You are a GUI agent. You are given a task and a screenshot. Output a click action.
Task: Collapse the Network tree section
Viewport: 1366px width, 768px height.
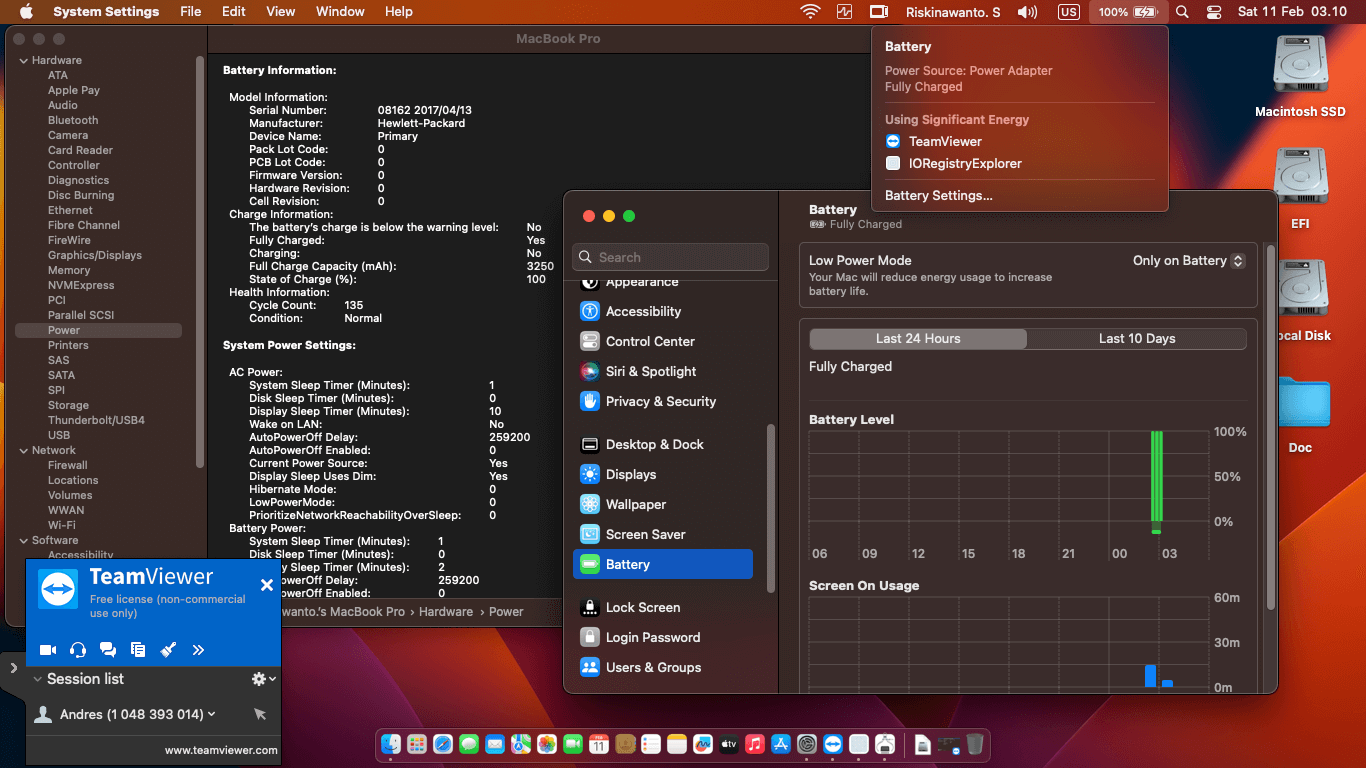coord(23,450)
